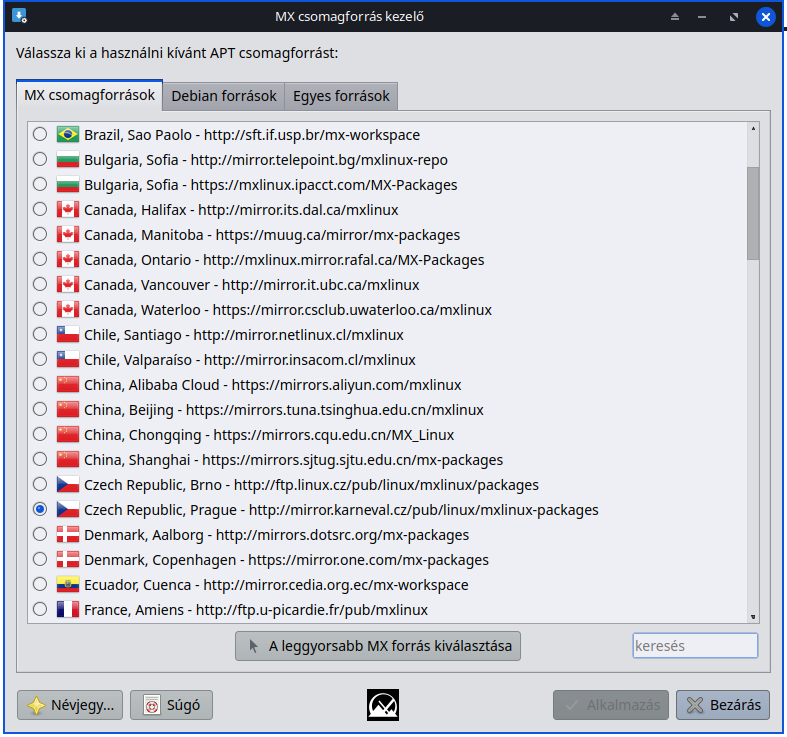This screenshot has width=787, height=737.
Task: Click the Canada, Ontario mirror entry text
Action: [x=284, y=260]
